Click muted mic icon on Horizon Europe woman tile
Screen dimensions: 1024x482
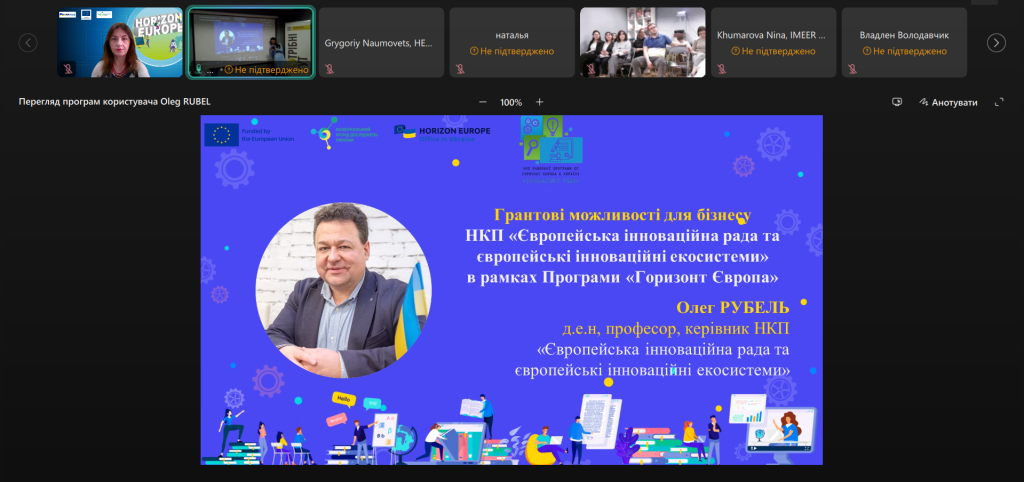(69, 69)
